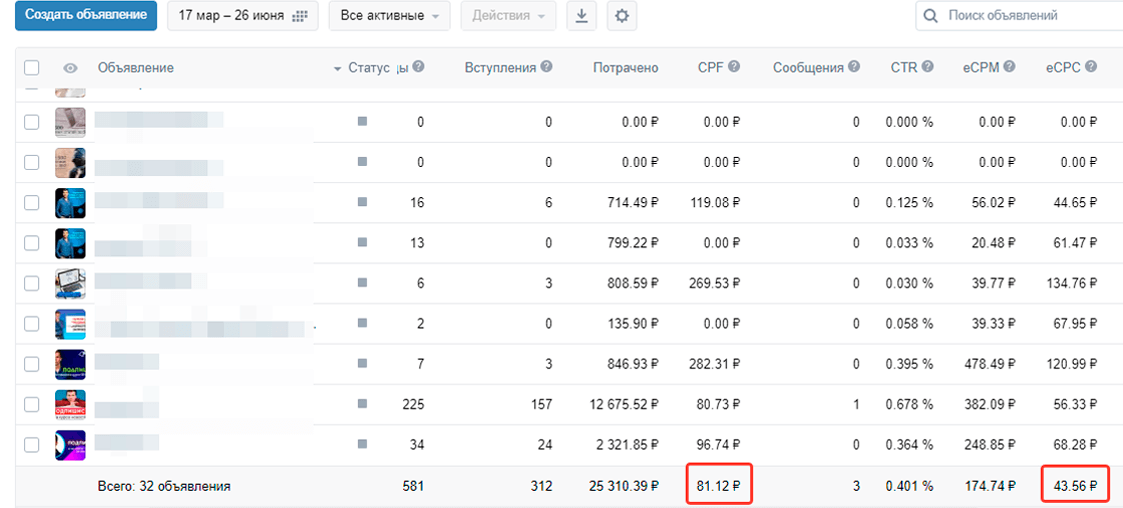Open the 17 мар – 26 июня date picker
1123x508 pixels.
[242, 16]
